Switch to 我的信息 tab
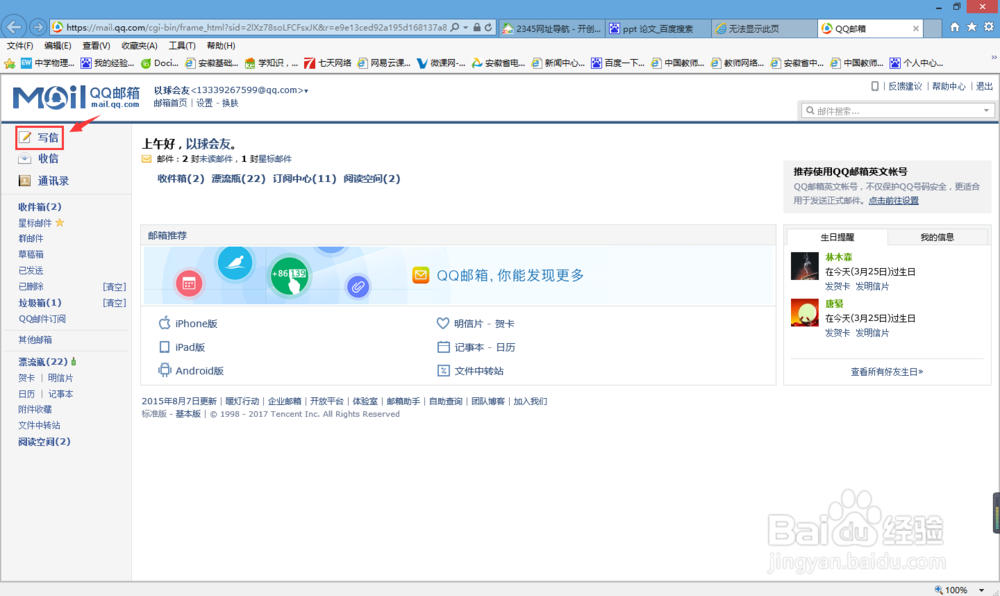 [x=937, y=237]
